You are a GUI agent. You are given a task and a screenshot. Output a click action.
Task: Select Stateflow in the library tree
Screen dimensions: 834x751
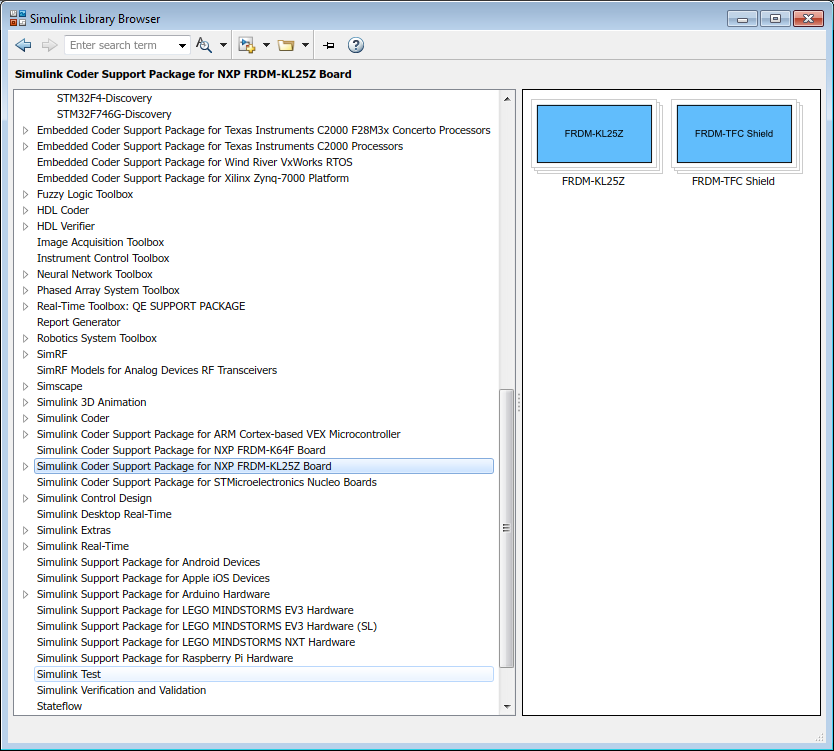(59, 706)
